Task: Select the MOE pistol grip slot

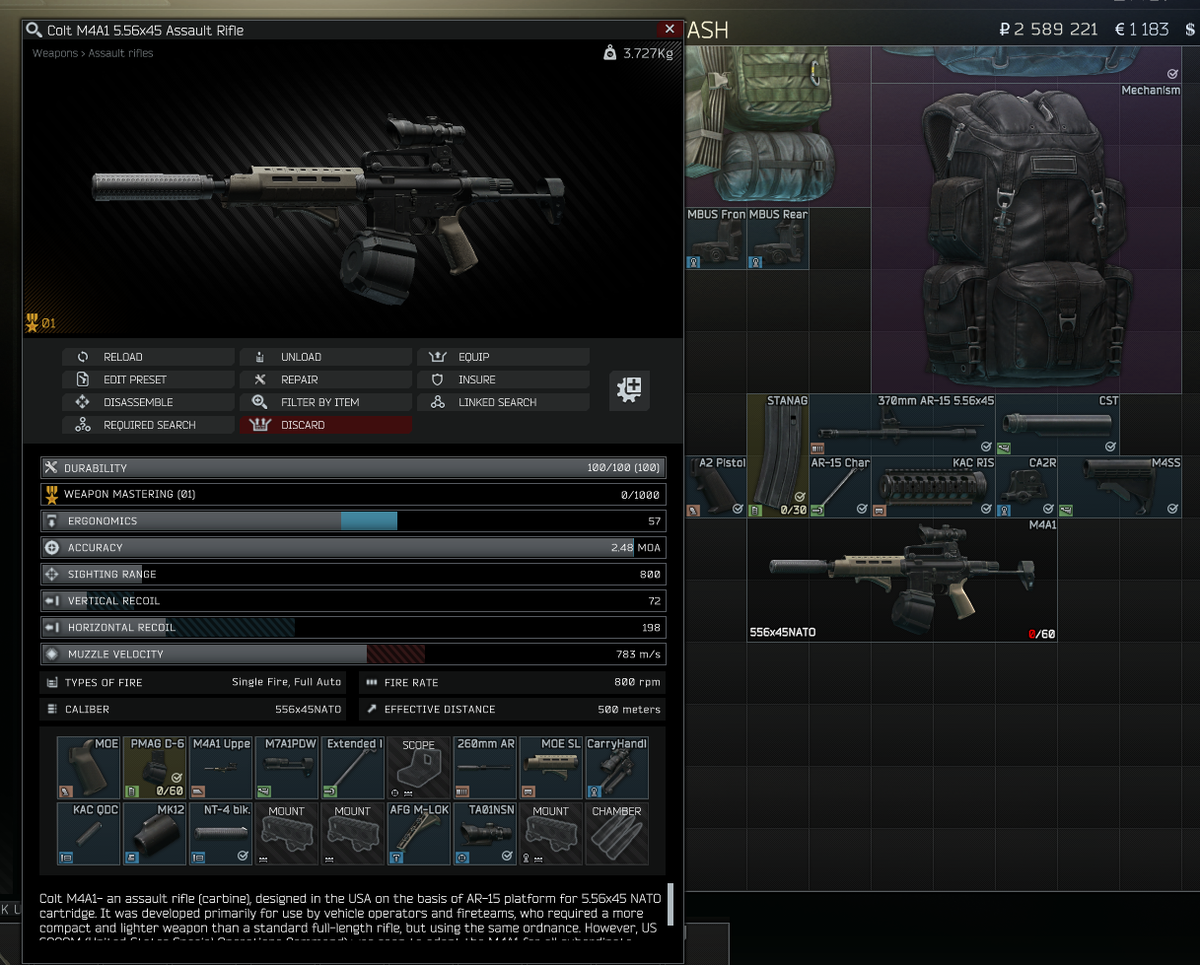Action: [89, 767]
